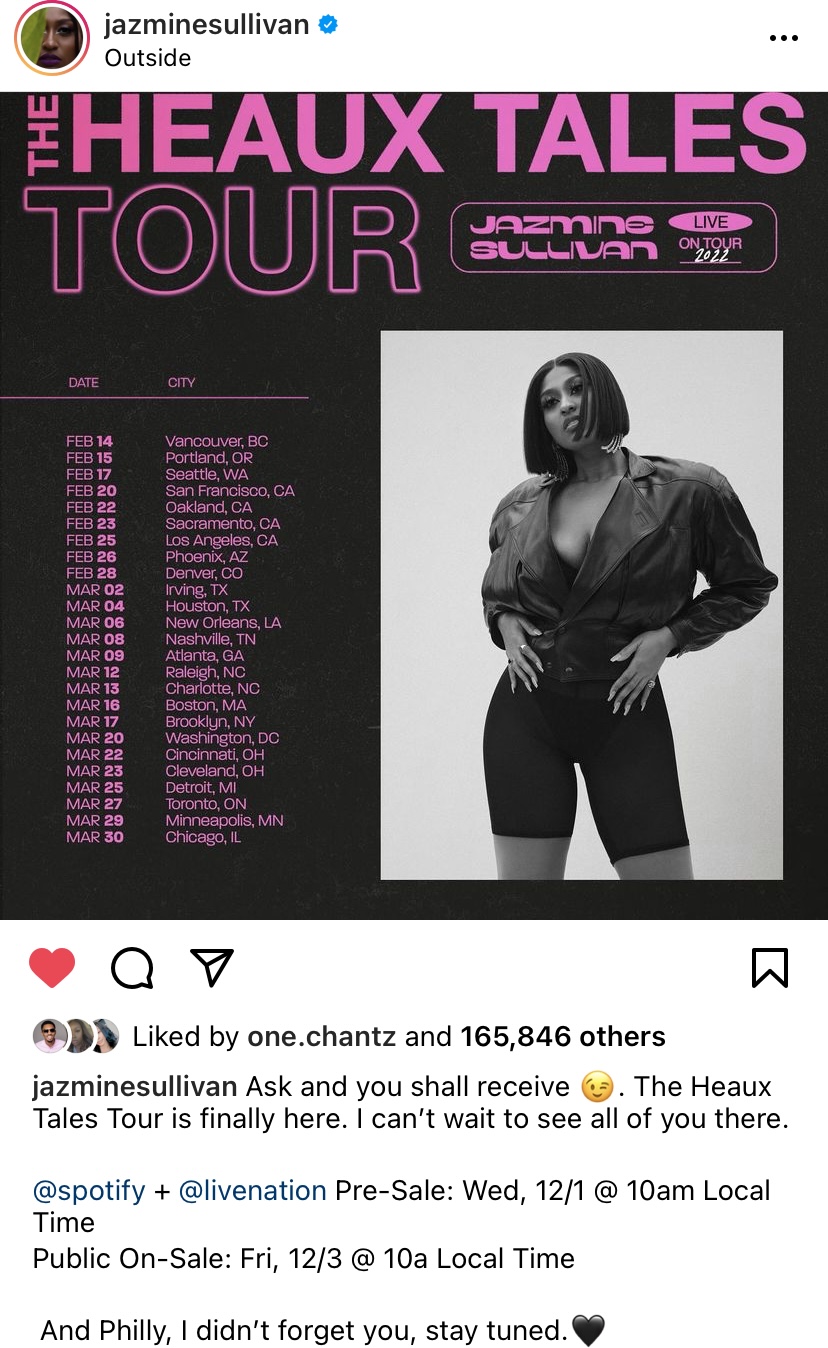Tap the blue verified badge
Screen dimensions: 828x1348
coord(327,25)
